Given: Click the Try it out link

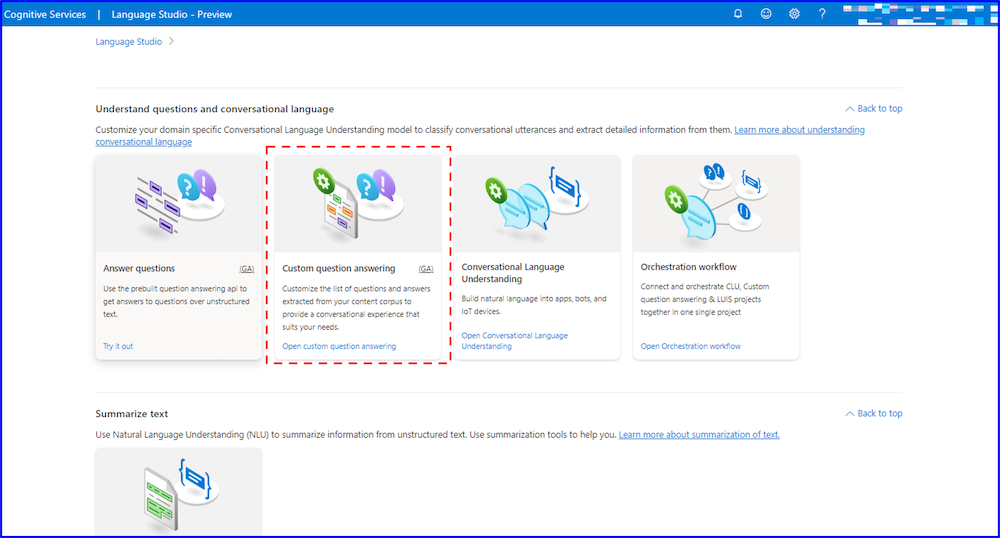Looking at the screenshot, I should [118, 346].
